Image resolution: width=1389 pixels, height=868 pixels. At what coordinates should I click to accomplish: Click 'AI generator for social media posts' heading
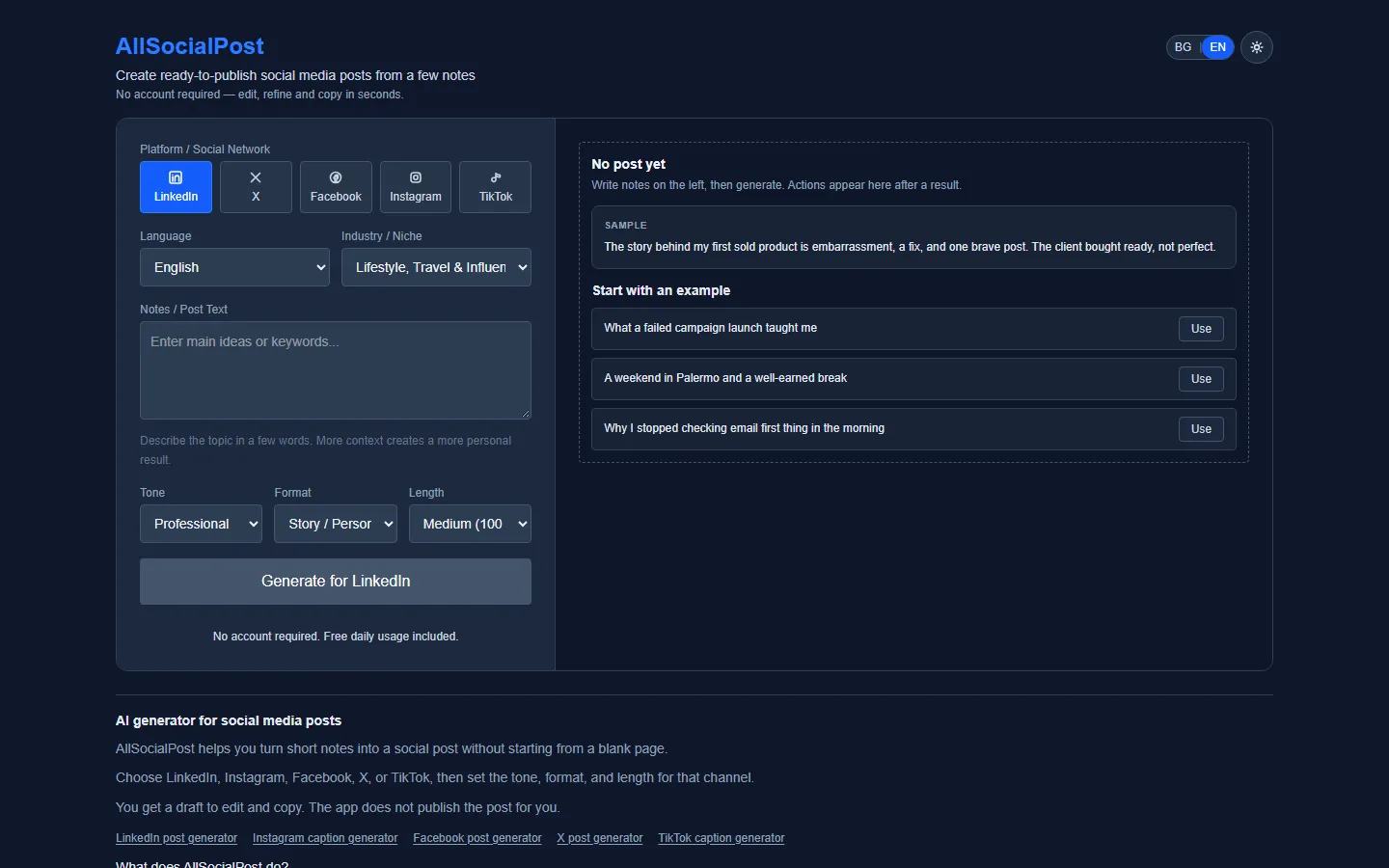click(x=229, y=720)
